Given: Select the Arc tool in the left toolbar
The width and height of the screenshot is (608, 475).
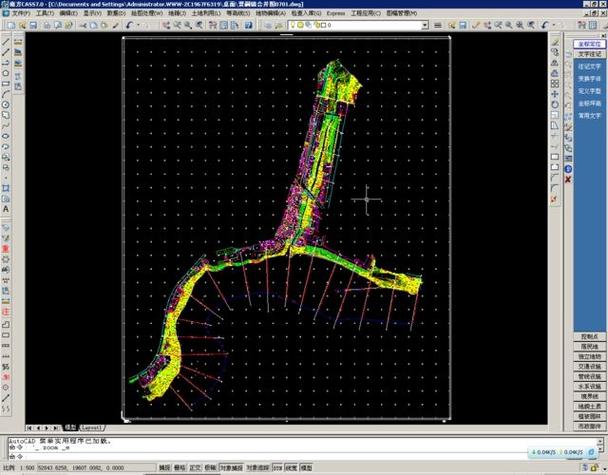Looking at the screenshot, I should [x=6, y=94].
